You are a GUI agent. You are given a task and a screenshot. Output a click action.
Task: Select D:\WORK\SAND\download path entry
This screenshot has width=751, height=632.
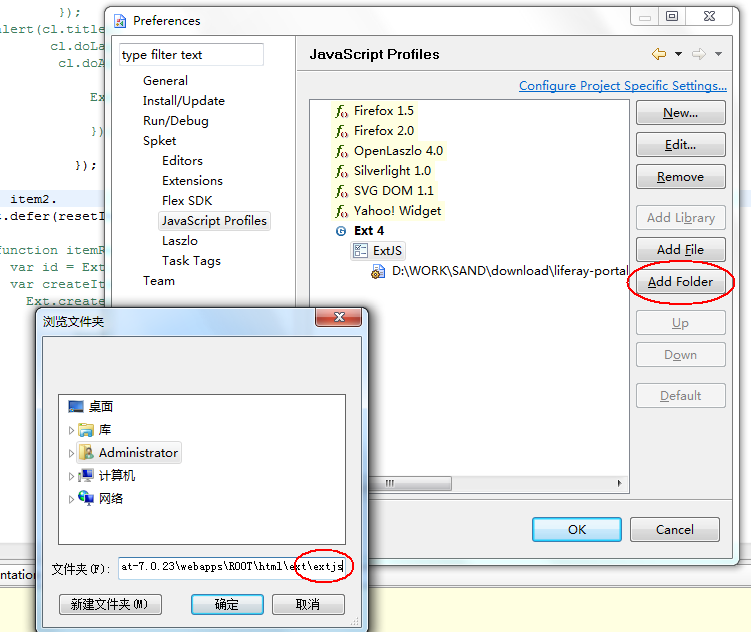pos(510,271)
